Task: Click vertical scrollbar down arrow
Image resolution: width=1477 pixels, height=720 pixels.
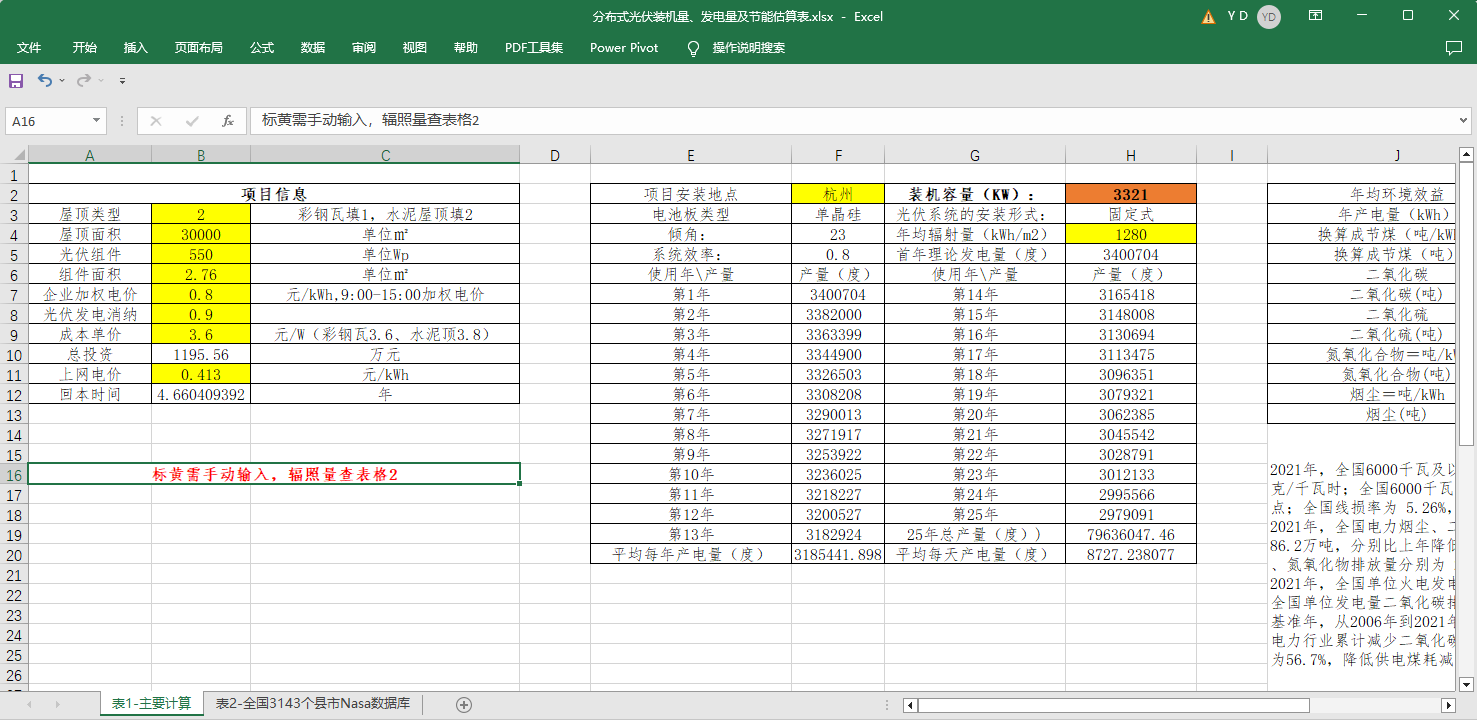Action: click(1467, 684)
